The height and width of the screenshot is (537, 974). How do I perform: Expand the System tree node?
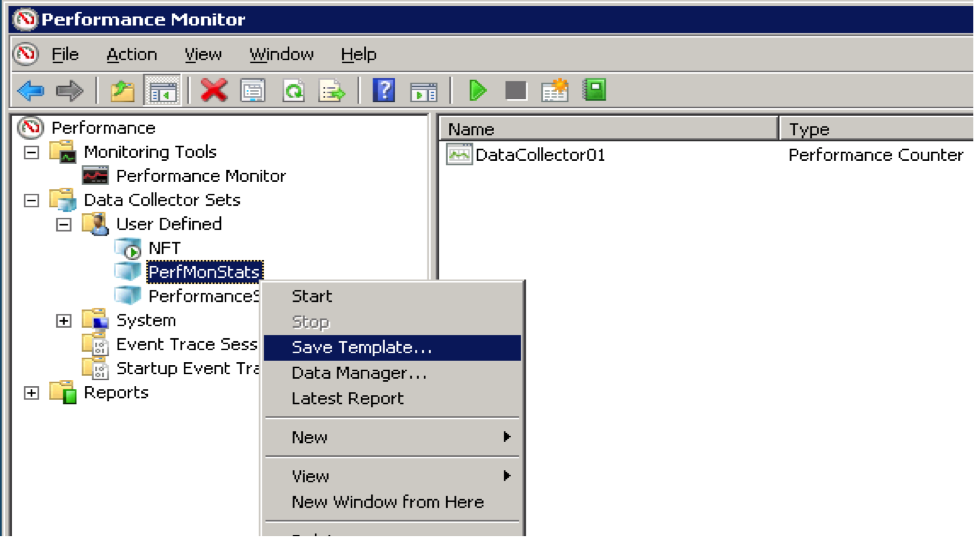[x=63, y=321]
